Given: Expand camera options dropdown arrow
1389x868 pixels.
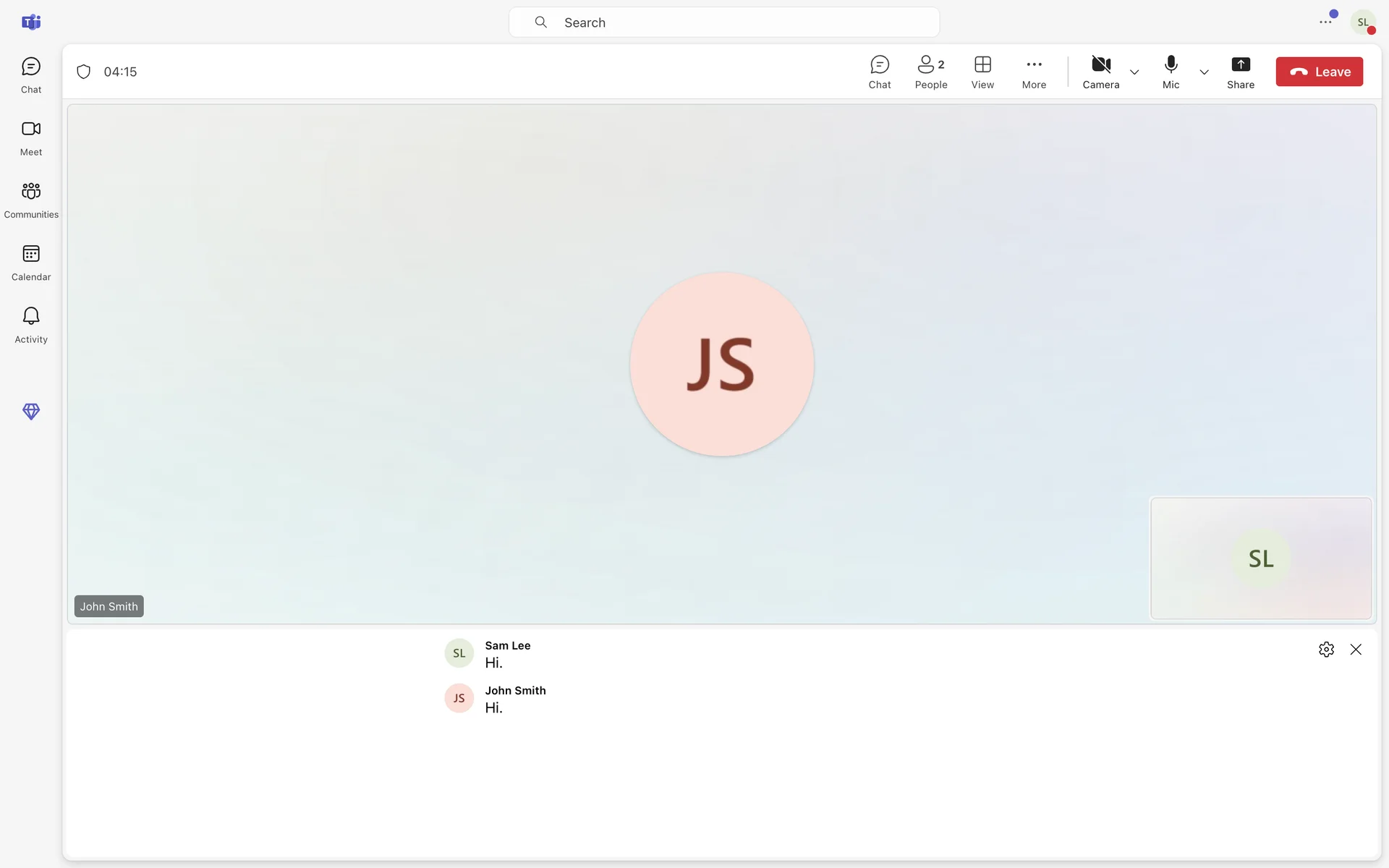Looking at the screenshot, I should click(x=1134, y=72).
